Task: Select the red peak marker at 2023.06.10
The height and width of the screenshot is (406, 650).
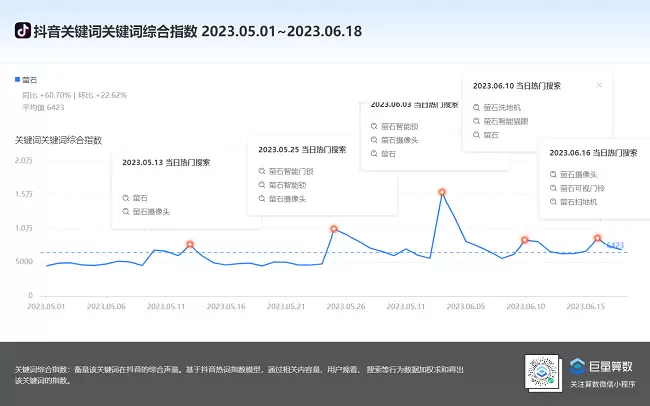Action: [524, 240]
